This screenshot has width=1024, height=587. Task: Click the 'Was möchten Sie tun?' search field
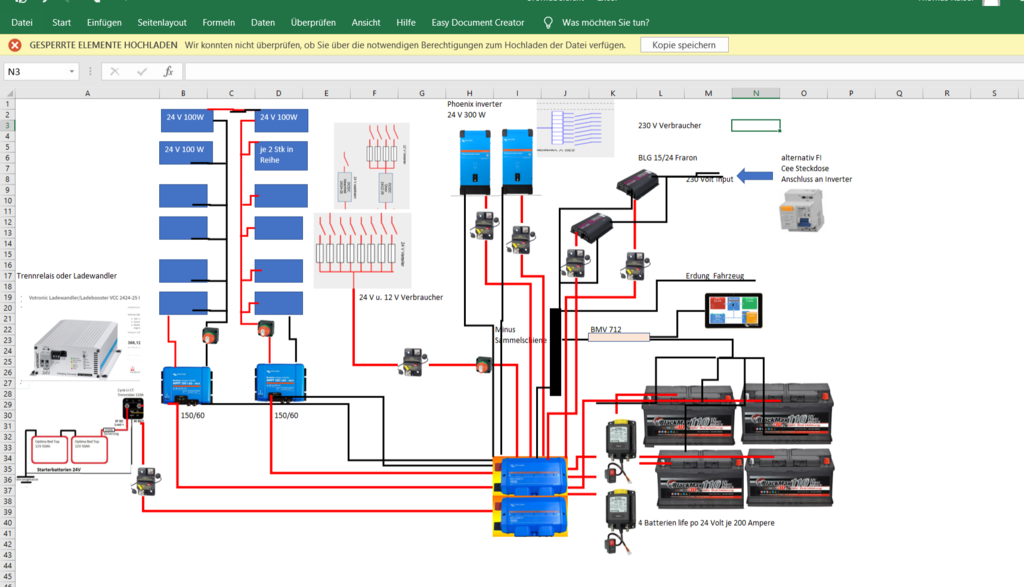click(x=605, y=22)
